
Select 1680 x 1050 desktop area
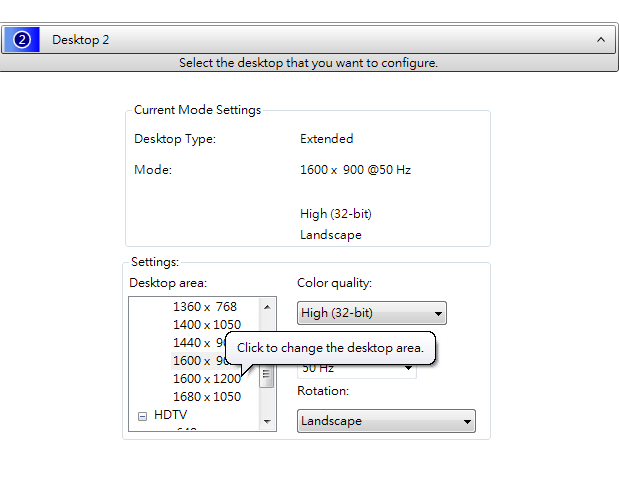[x=207, y=396]
